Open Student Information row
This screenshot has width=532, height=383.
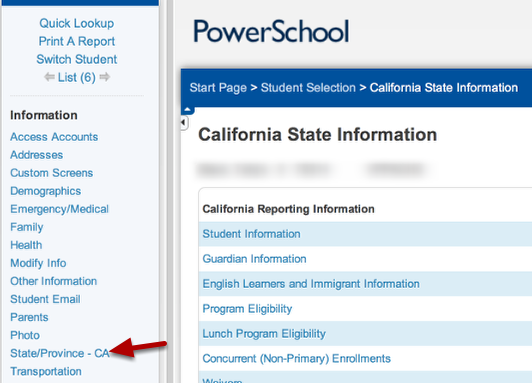pyautogui.click(x=365, y=234)
